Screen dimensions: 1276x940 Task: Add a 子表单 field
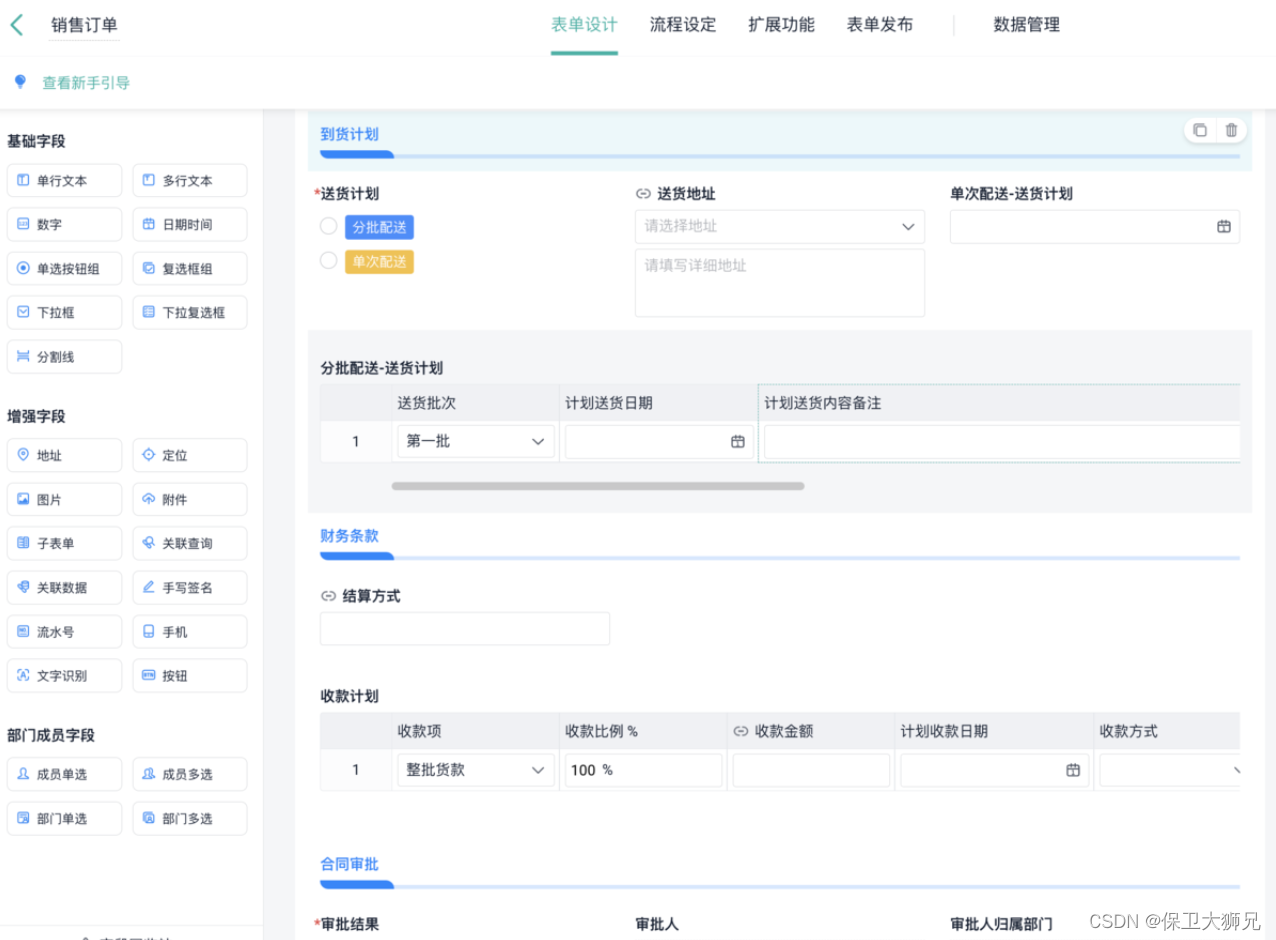click(64, 543)
